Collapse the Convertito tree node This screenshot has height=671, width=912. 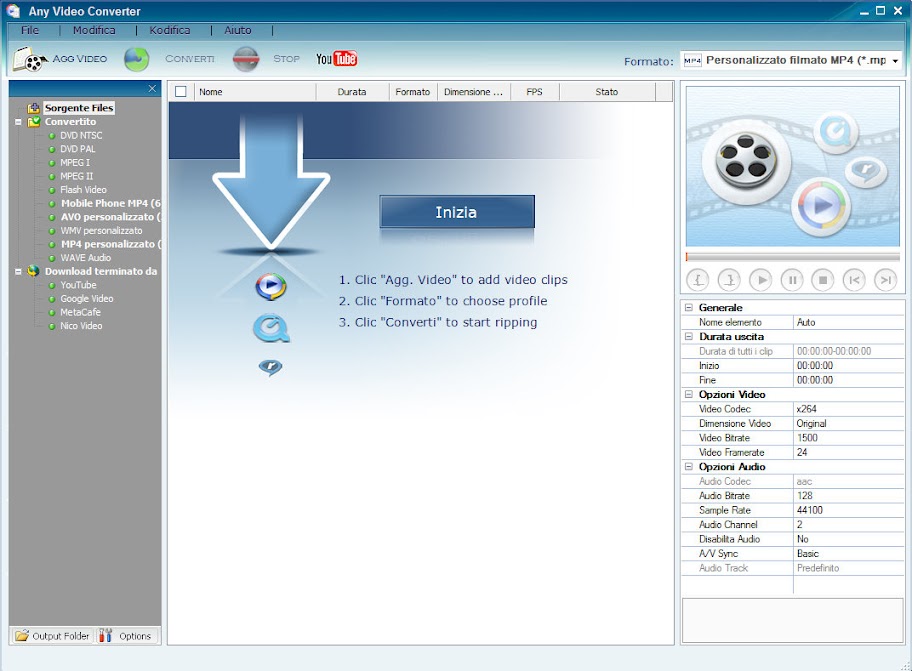(18, 122)
